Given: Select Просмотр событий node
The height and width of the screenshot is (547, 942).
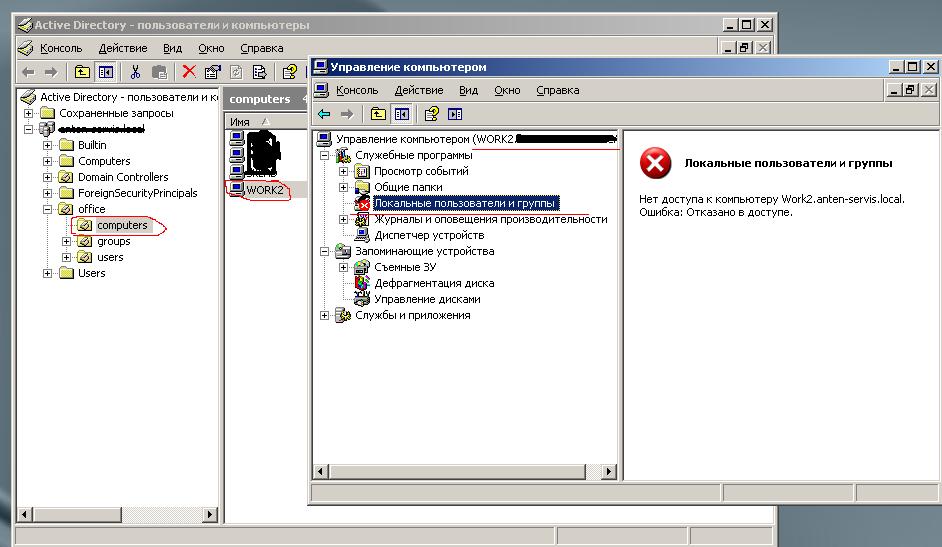Looking at the screenshot, I should tap(421, 171).
